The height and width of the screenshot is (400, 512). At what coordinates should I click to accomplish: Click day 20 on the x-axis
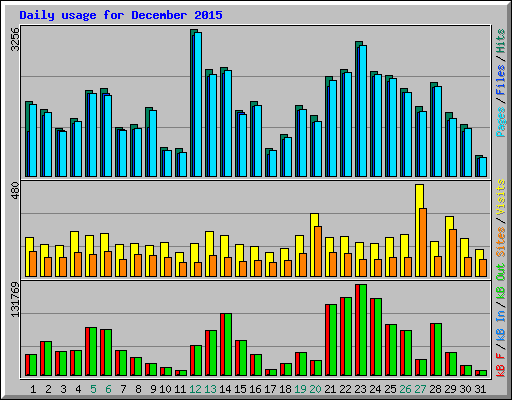point(316,389)
